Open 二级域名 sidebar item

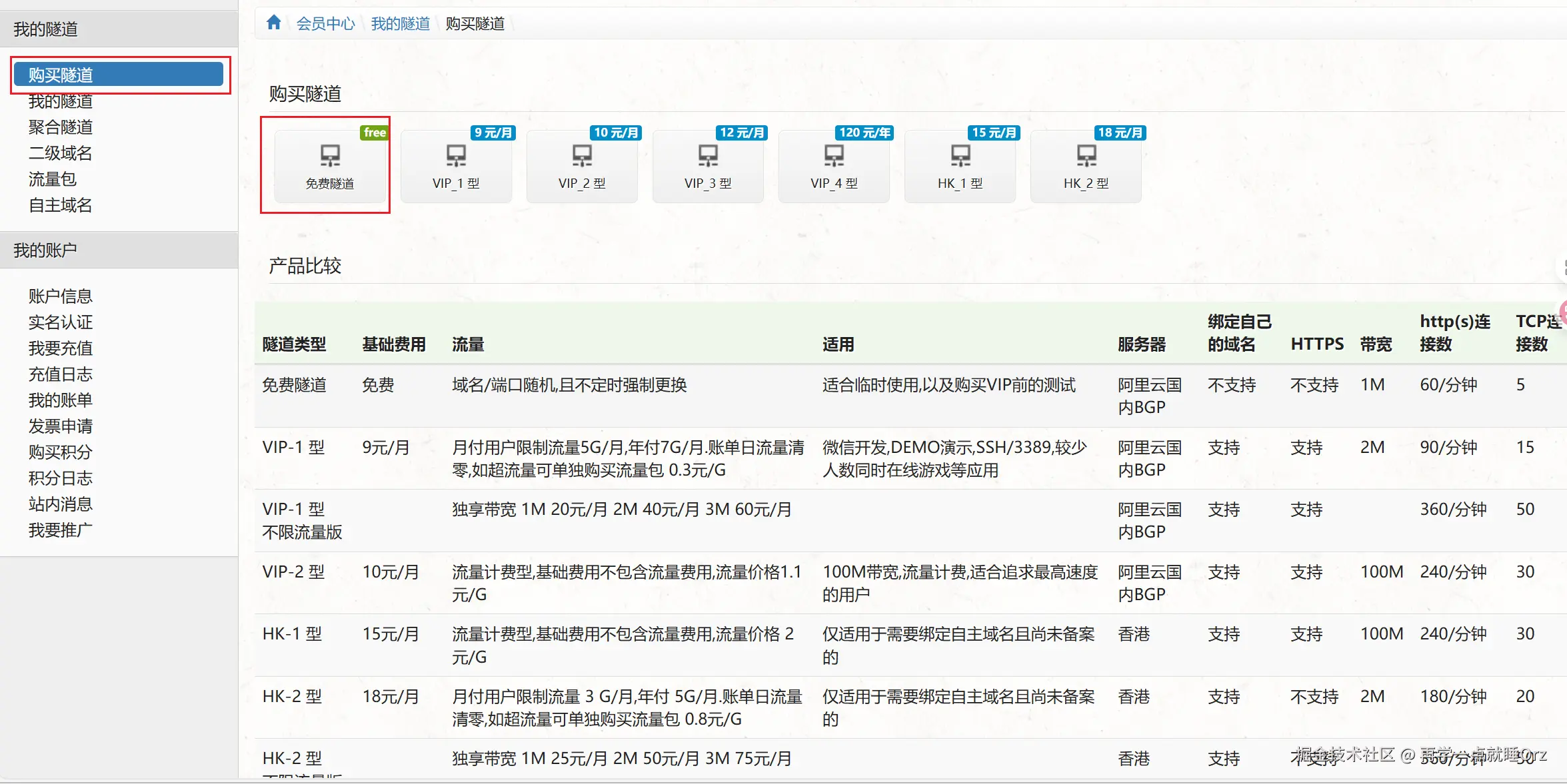tap(61, 153)
